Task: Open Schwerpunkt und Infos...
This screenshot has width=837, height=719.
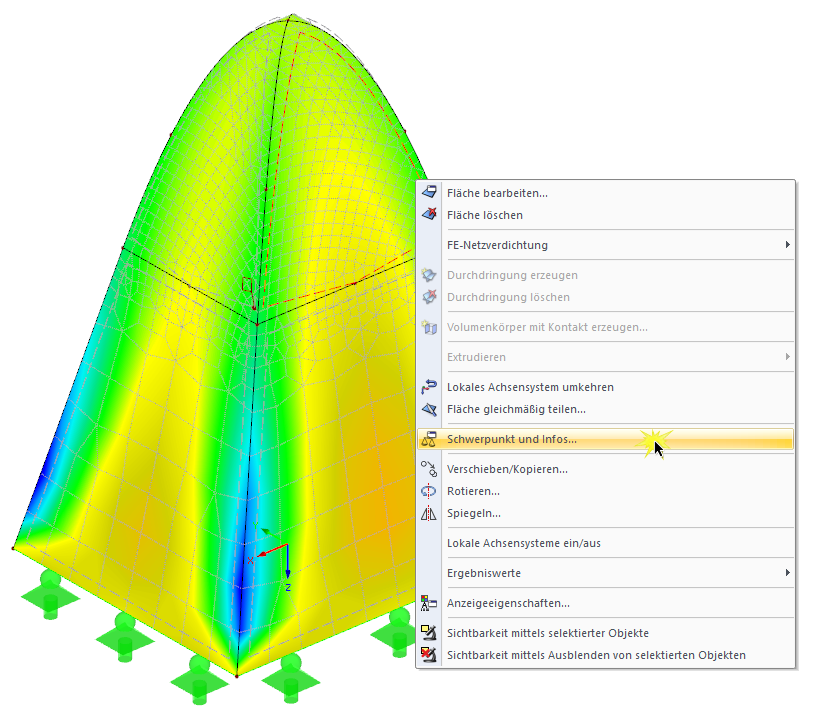Action: tap(605, 439)
